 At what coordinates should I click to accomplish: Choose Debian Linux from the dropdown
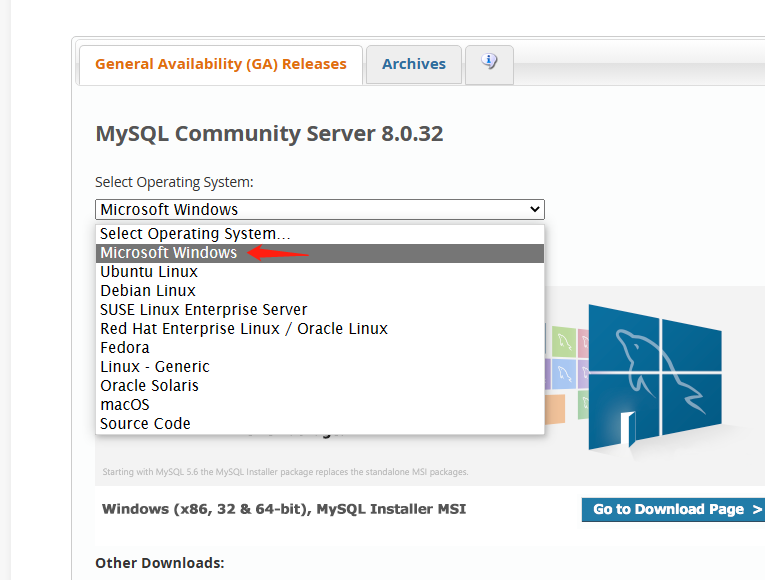(320, 291)
